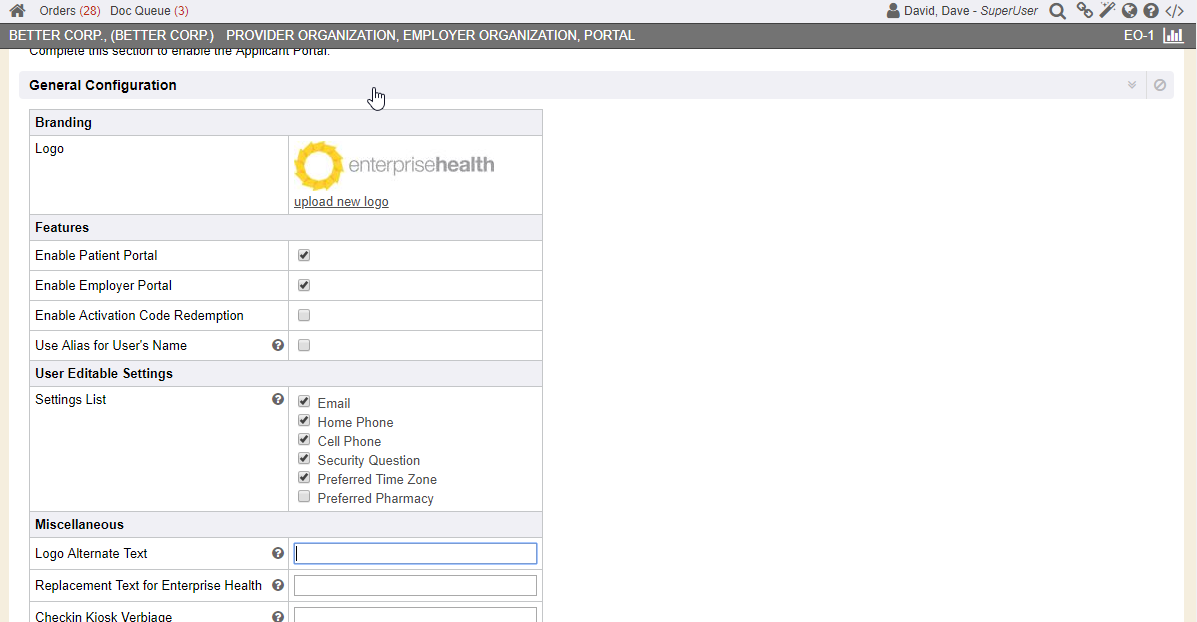This screenshot has width=1197, height=622.
Task: Show help for Use Alias for User's Name
Action: tap(278, 345)
